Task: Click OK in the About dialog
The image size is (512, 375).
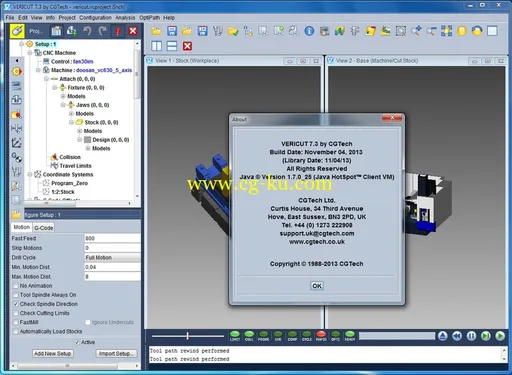Action: (x=317, y=286)
